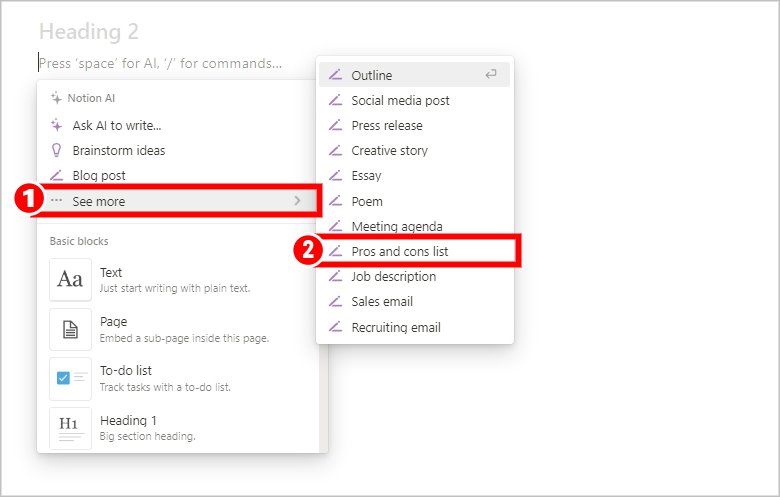Insert a To-do list block
The width and height of the screenshot is (780, 497).
point(179,379)
